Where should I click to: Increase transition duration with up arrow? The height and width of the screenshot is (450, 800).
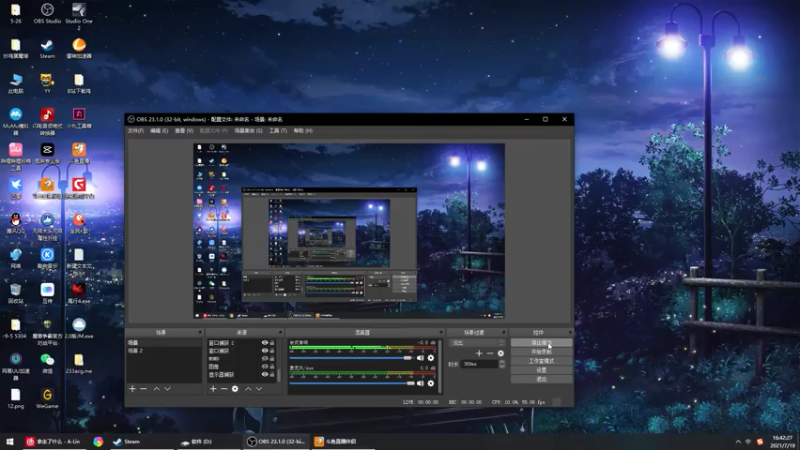point(502,362)
